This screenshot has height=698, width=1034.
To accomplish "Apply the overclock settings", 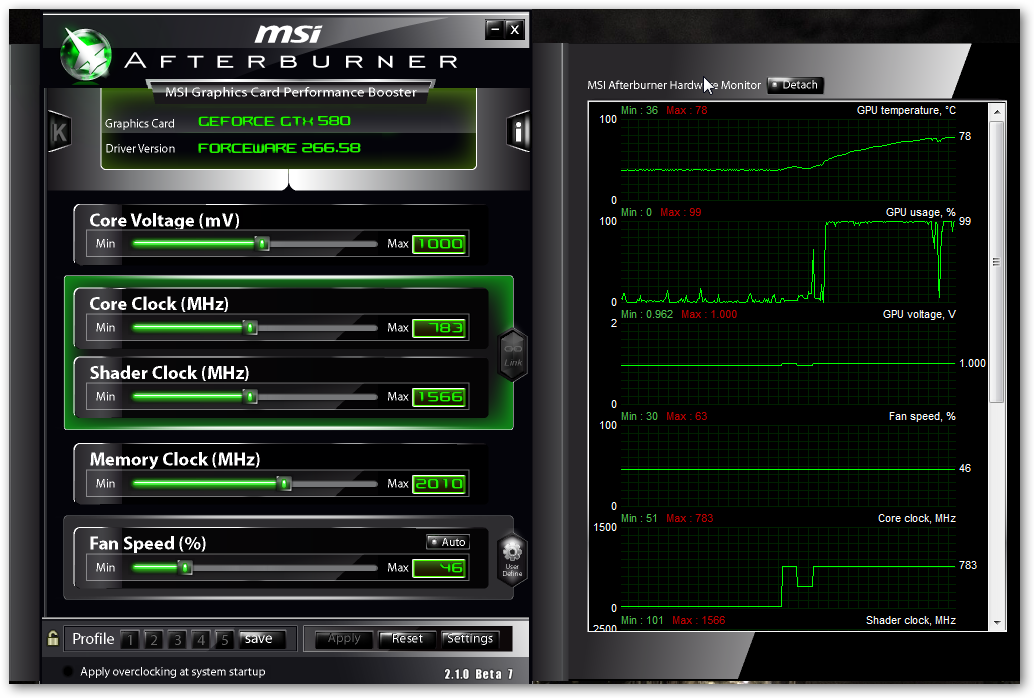I will pyautogui.click(x=344, y=639).
